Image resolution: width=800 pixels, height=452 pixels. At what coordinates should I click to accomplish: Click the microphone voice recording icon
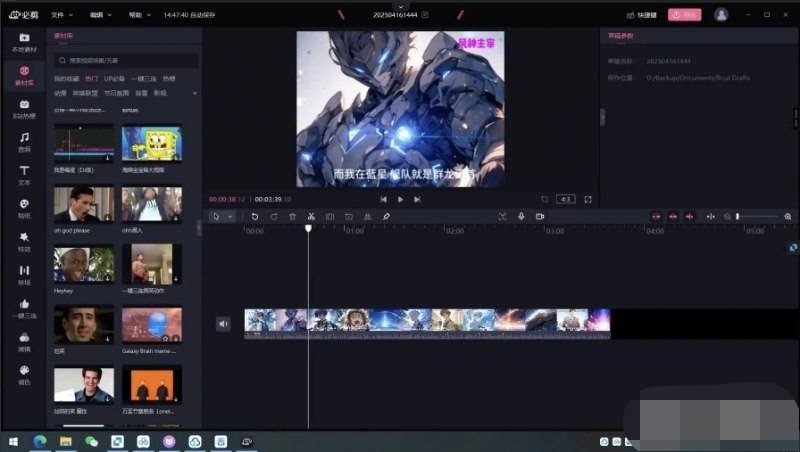pos(520,216)
